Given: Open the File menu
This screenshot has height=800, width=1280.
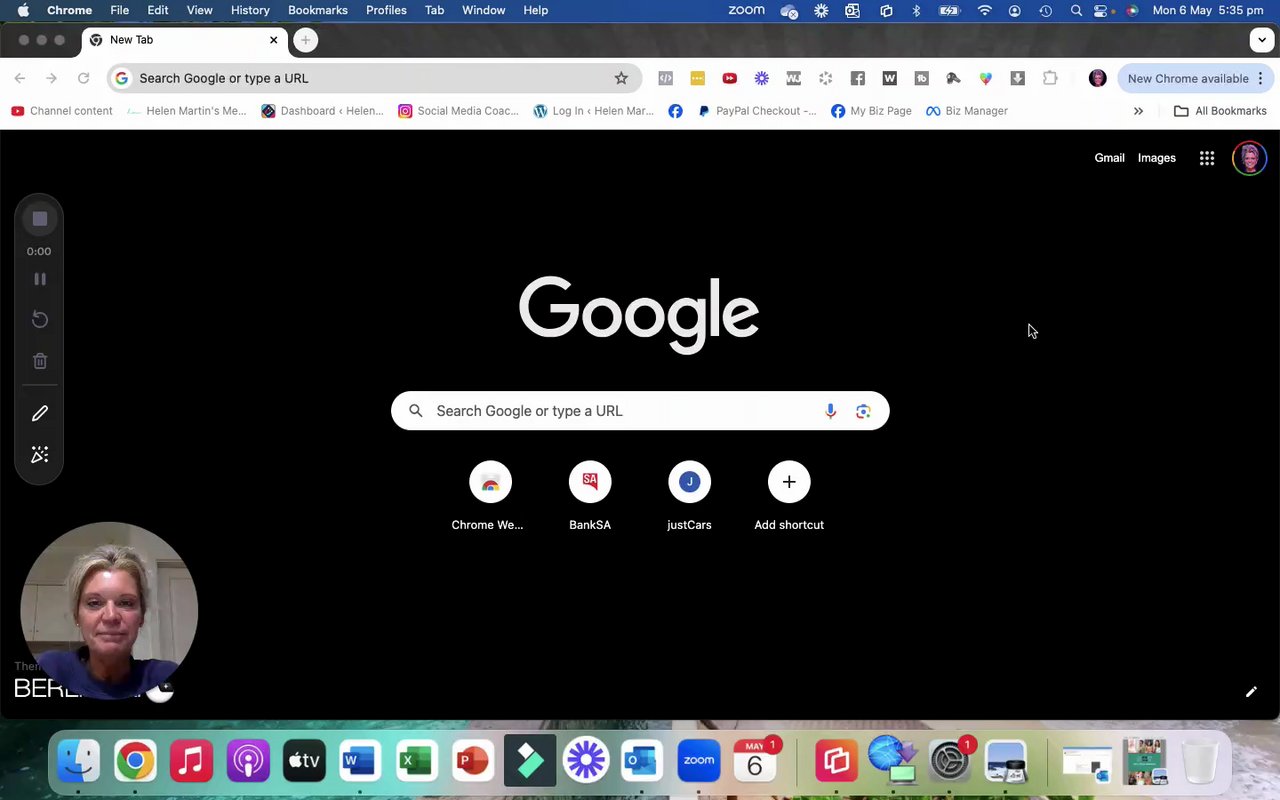Looking at the screenshot, I should click(x=119, y=10).
